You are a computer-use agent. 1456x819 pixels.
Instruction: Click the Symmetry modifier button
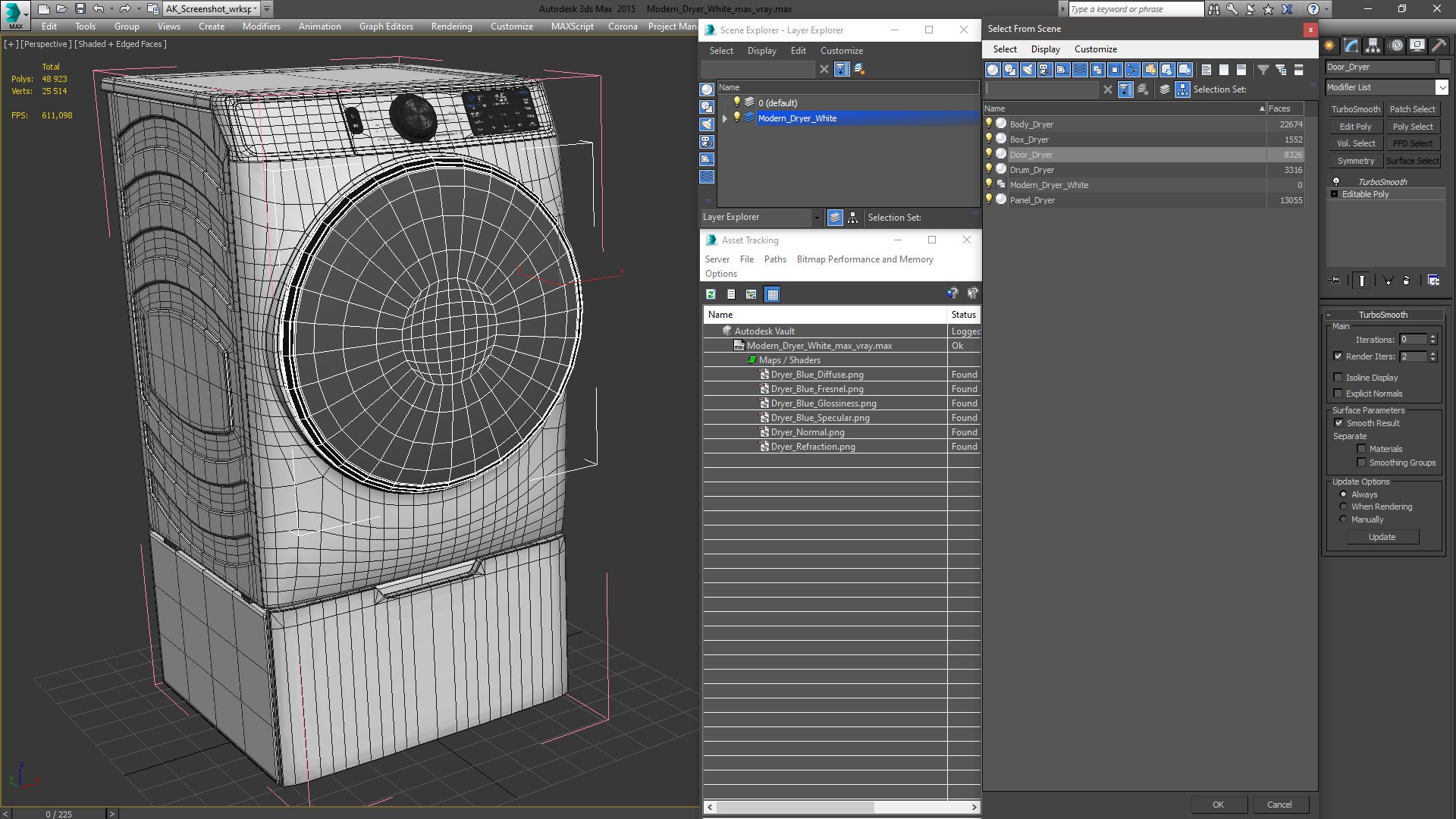1355,161
